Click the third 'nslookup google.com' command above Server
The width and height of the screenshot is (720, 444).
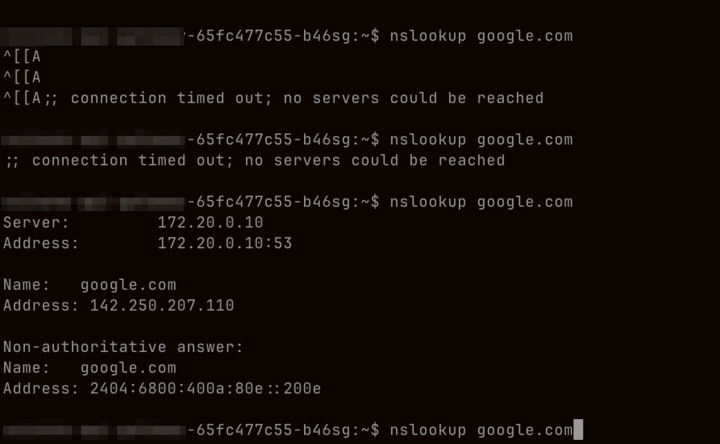tap(481, 202)
